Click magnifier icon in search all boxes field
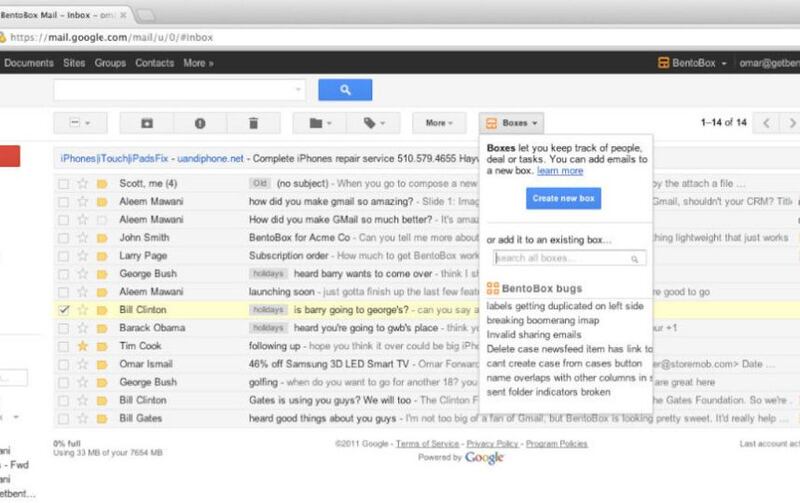The width and height of the screenshot is (800, 503). pyautogui.click(x=634, y=259)
